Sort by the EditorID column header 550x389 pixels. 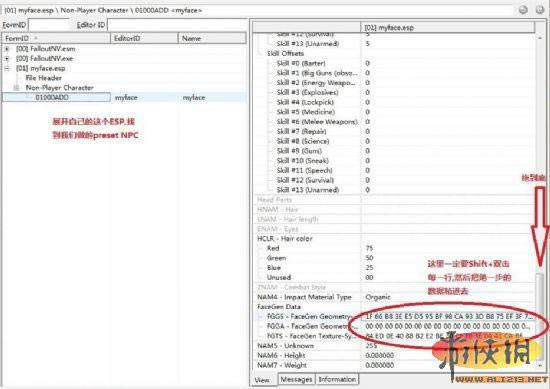[145, 38]
